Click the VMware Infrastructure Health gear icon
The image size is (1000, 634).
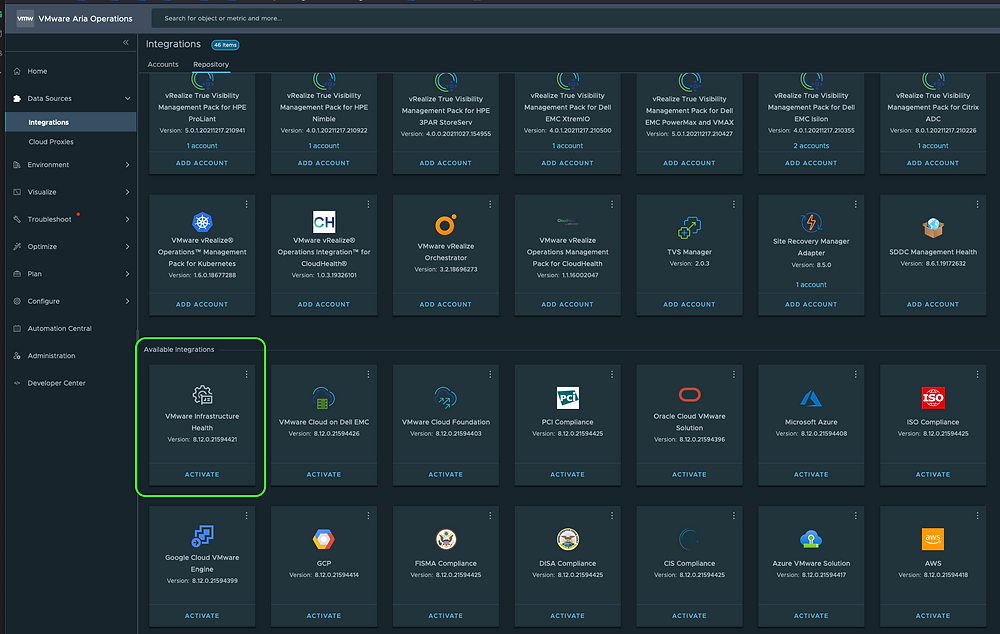(x=202, y=395)
